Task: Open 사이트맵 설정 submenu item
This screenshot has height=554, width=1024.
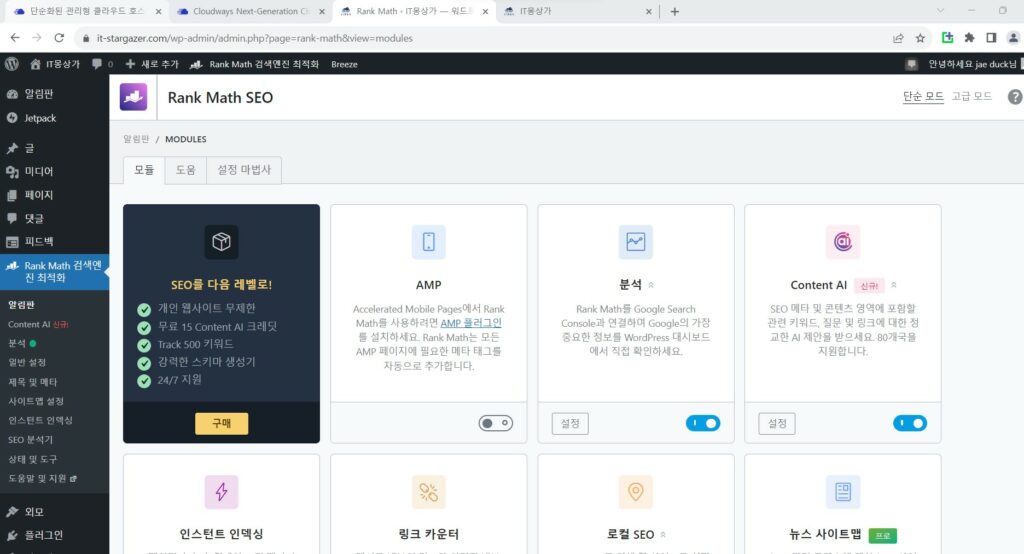Action: click(x=36, y=401)
